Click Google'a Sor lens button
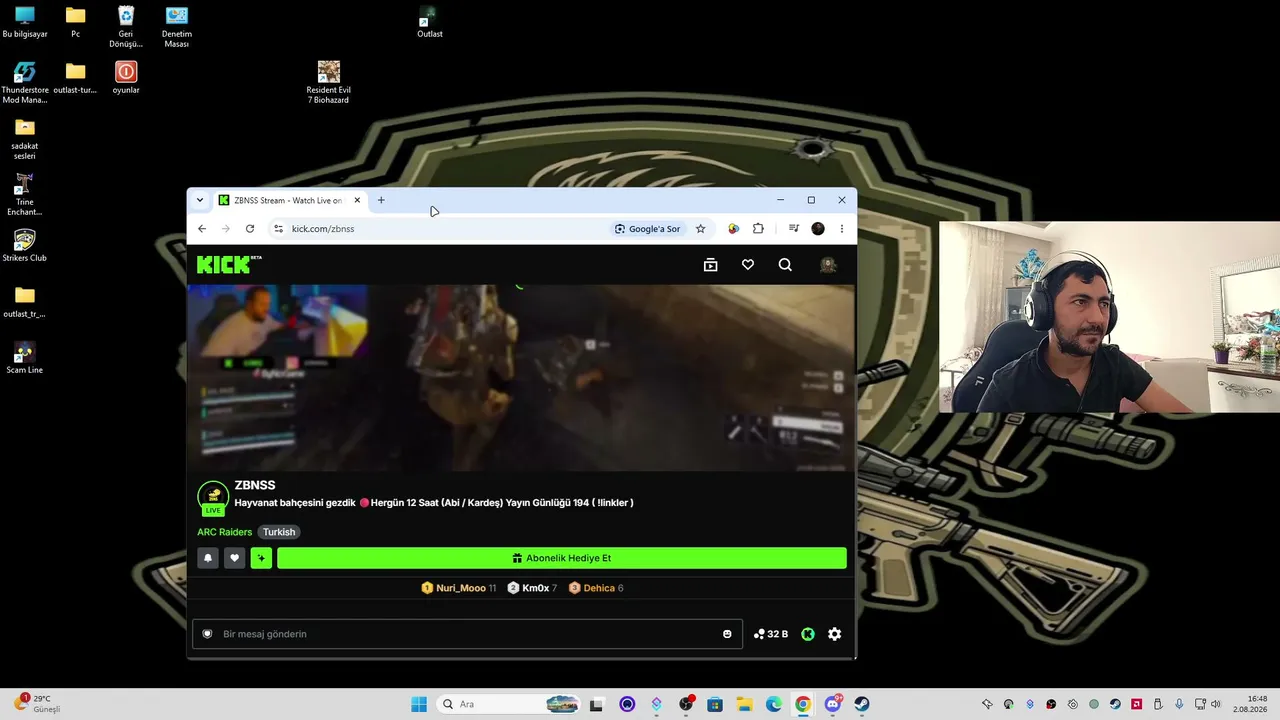 click(x=648, y=229)
